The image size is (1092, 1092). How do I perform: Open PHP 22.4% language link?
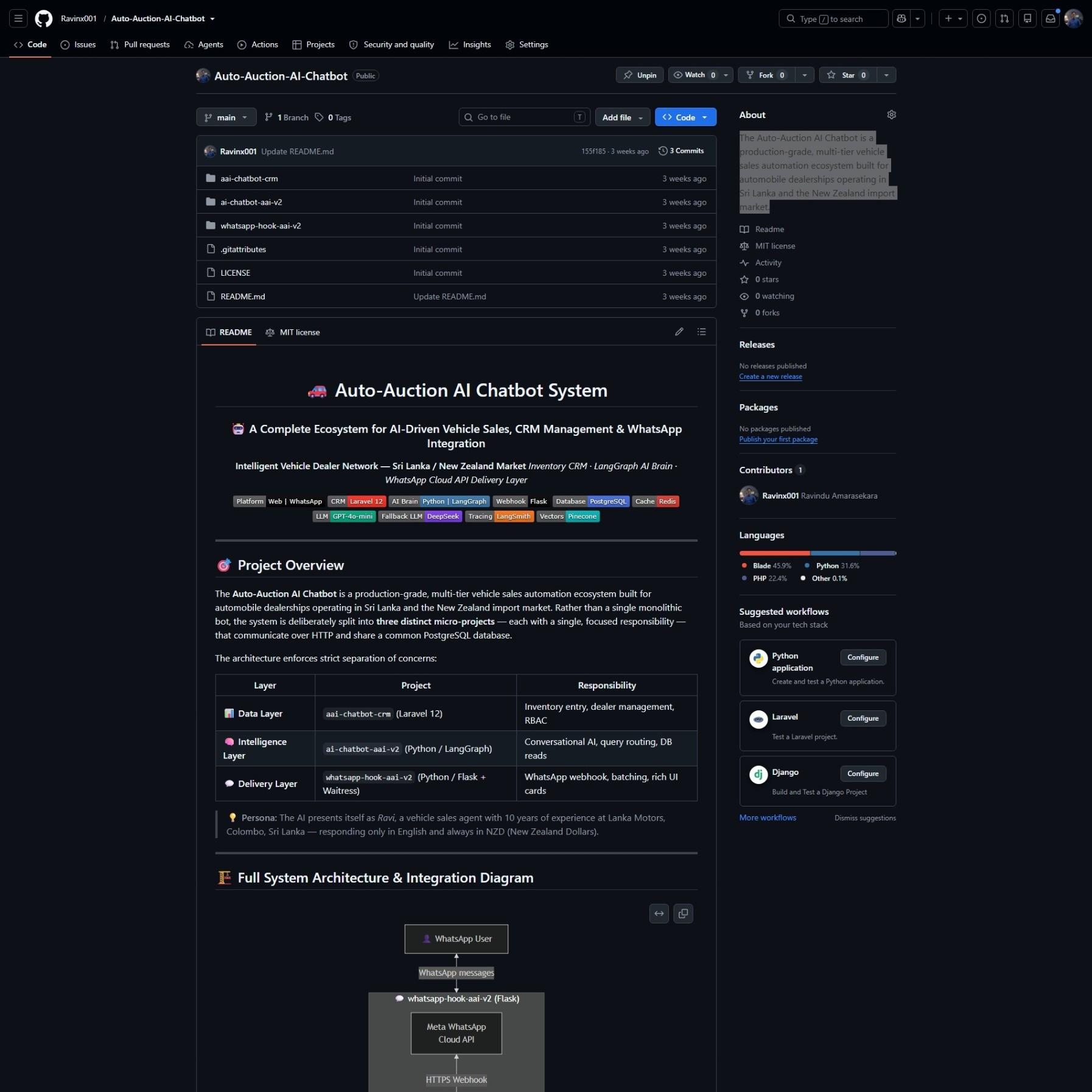763,578
